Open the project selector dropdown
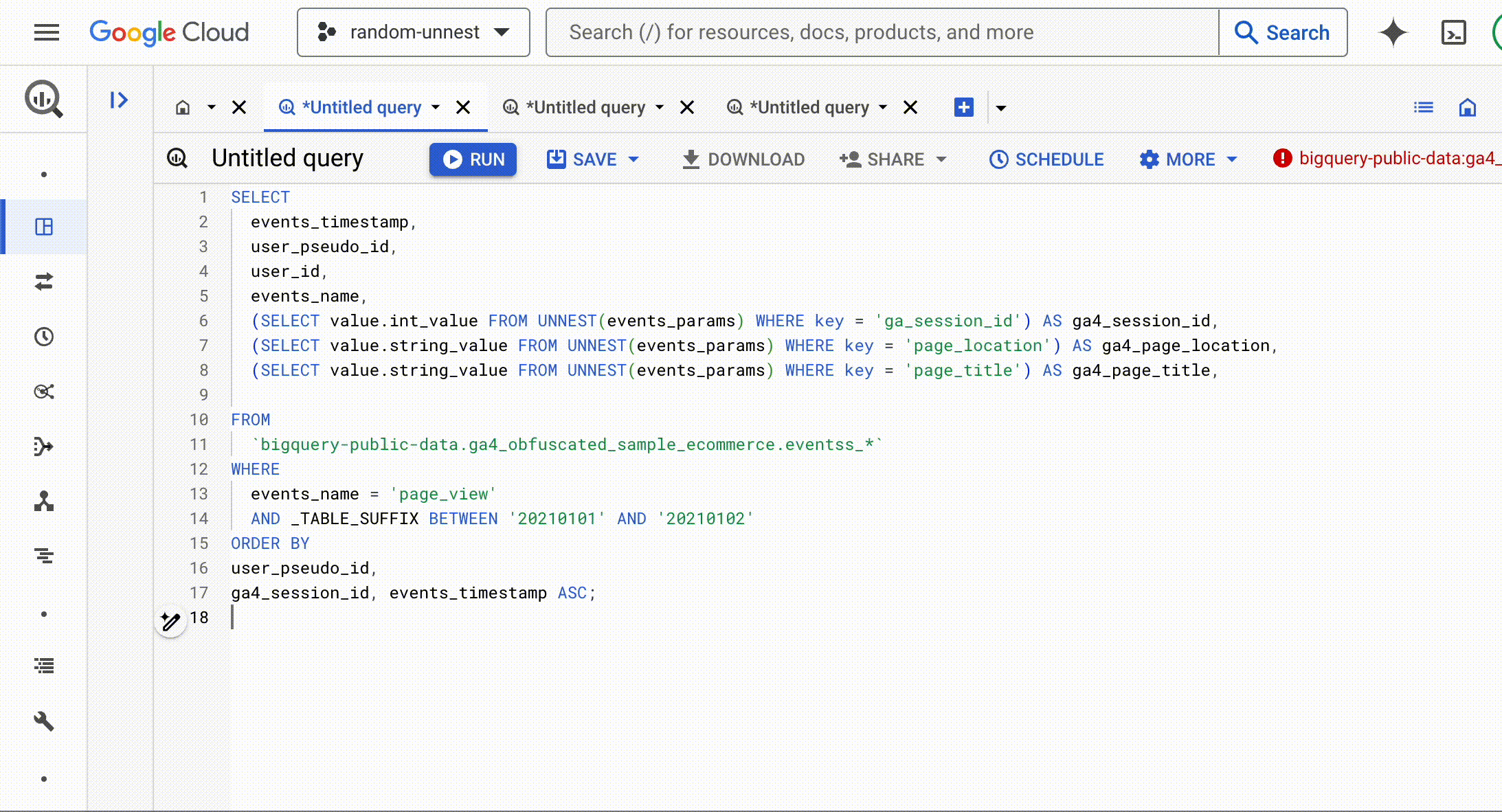Screen dimensions: 1502x812 click(x=412, y=32)
